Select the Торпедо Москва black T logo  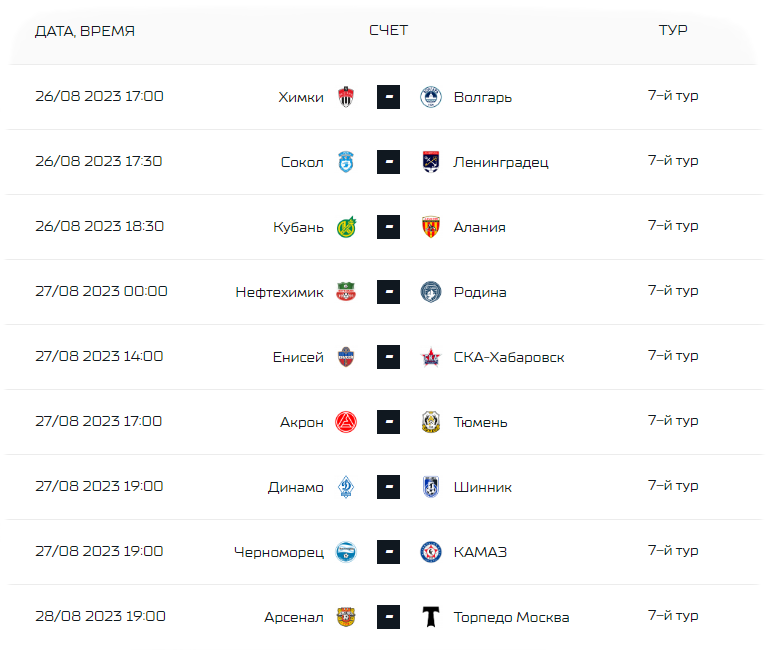point(431,617)
